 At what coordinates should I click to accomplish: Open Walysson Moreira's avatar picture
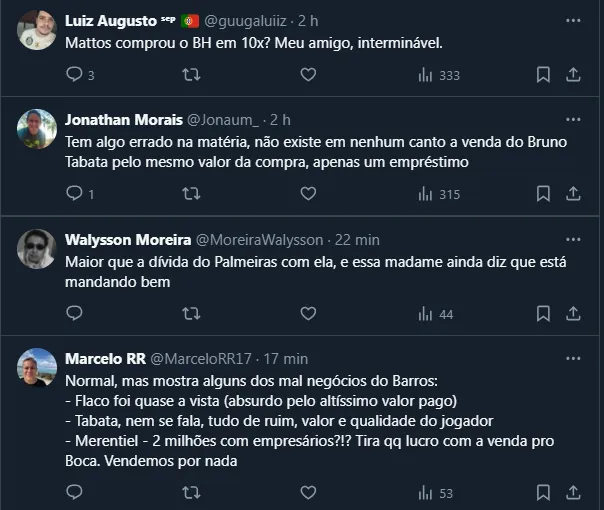[x=37, y=249]
